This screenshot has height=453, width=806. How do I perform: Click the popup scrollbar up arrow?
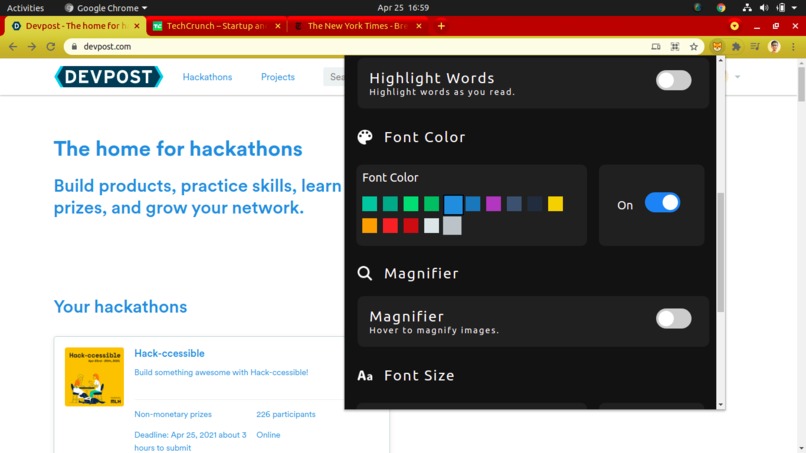click(721, 61)
